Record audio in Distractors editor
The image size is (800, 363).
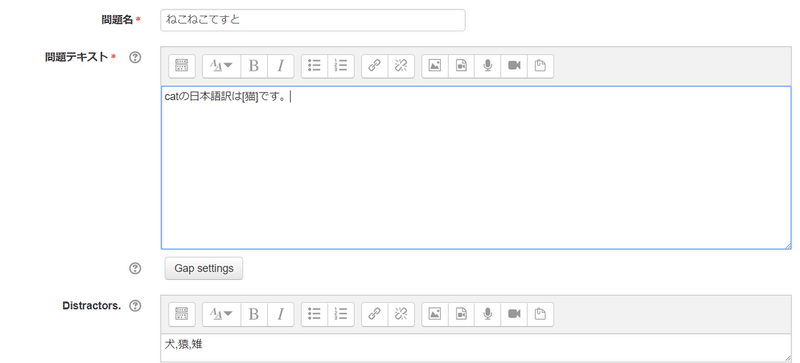click(488, 314)
